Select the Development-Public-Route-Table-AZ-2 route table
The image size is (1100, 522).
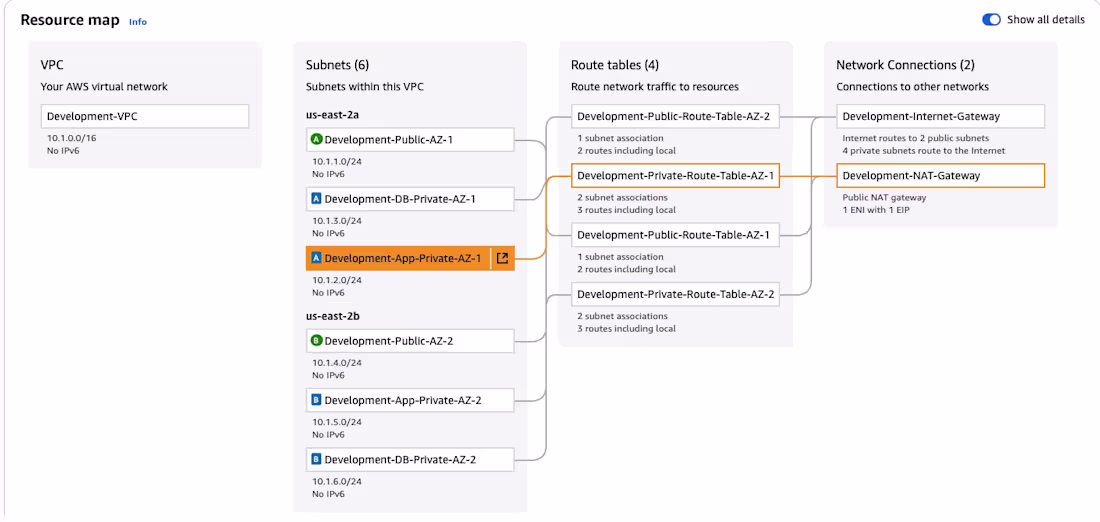[673, 116]
